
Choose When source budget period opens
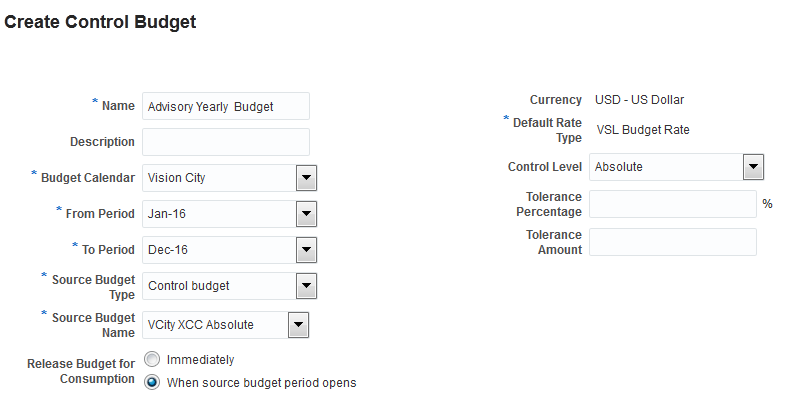coord(152,382)
